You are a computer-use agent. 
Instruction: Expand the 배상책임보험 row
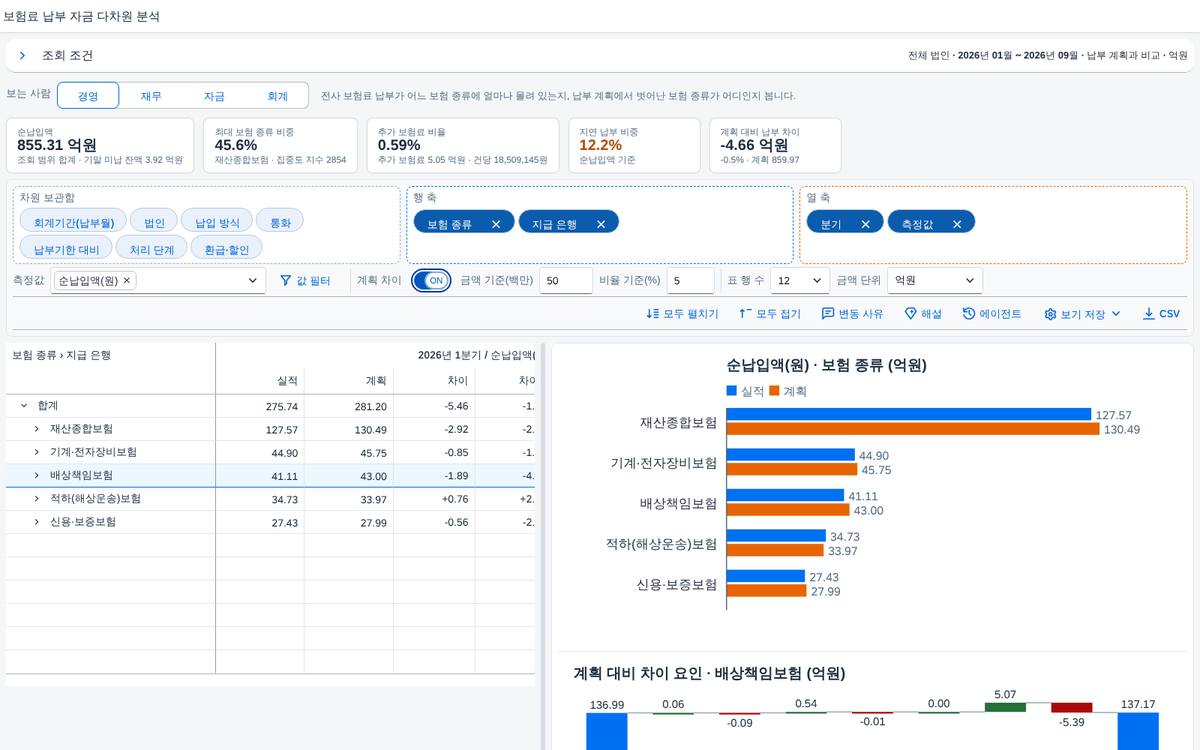coord(36,475)
